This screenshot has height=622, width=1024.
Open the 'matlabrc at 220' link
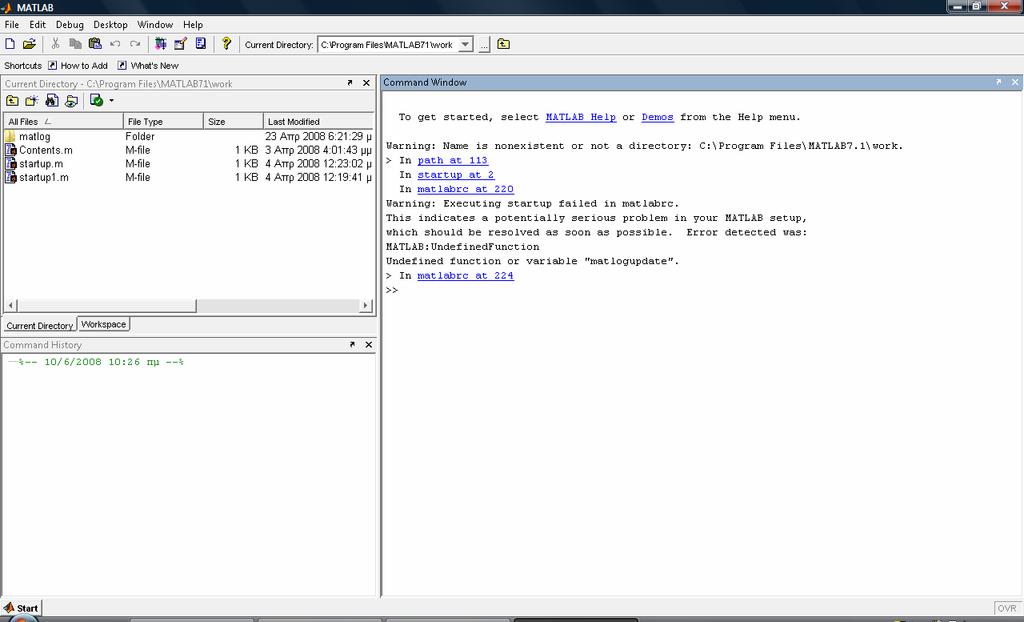(x=466, y=189)
